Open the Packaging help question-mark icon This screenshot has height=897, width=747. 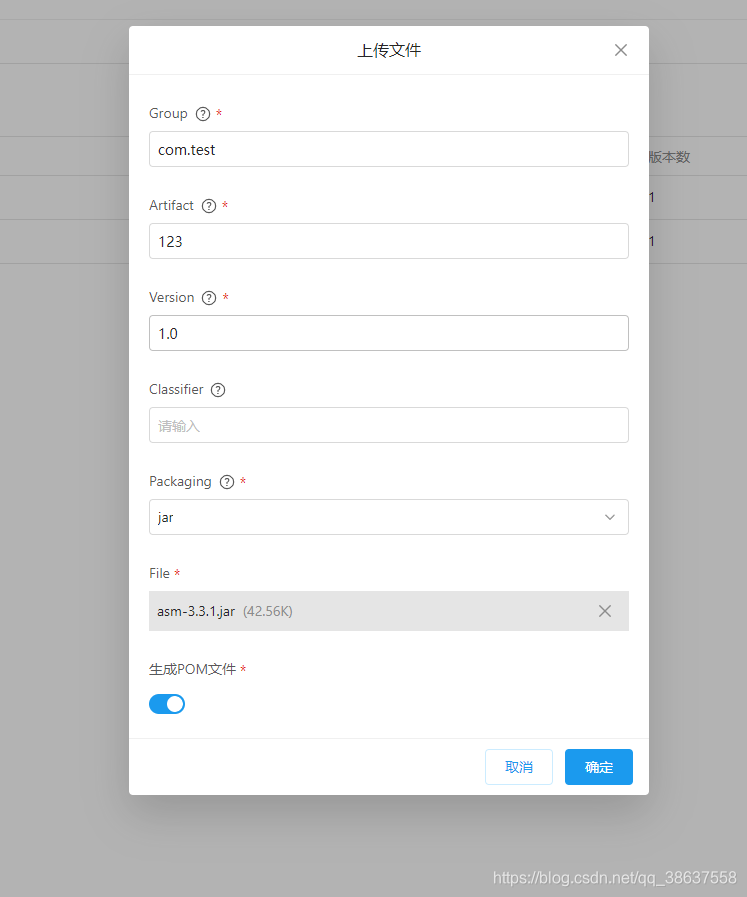[x=227, y=482]
